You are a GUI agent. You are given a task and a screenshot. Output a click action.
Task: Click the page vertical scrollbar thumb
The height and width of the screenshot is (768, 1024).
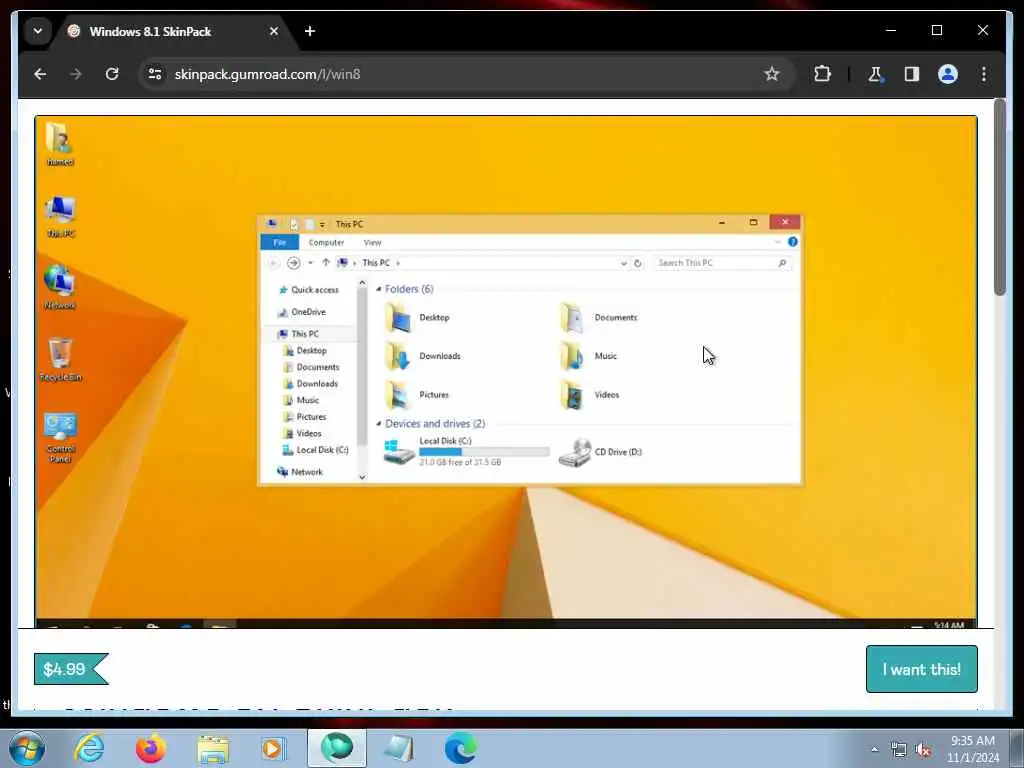tap(1000, 197)
